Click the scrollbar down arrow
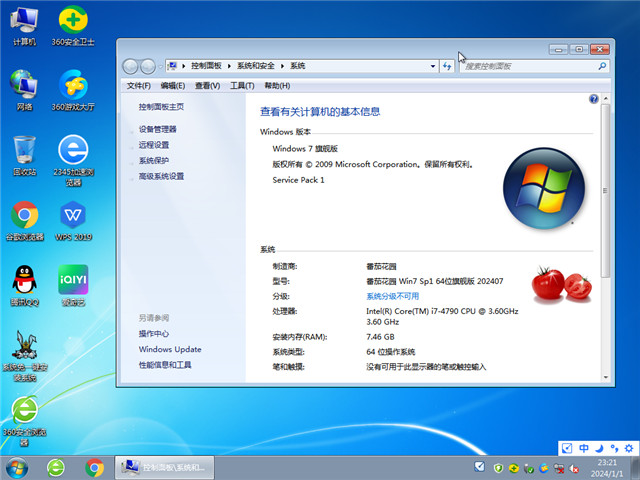The image size is (640, 480). click(605, 378)
